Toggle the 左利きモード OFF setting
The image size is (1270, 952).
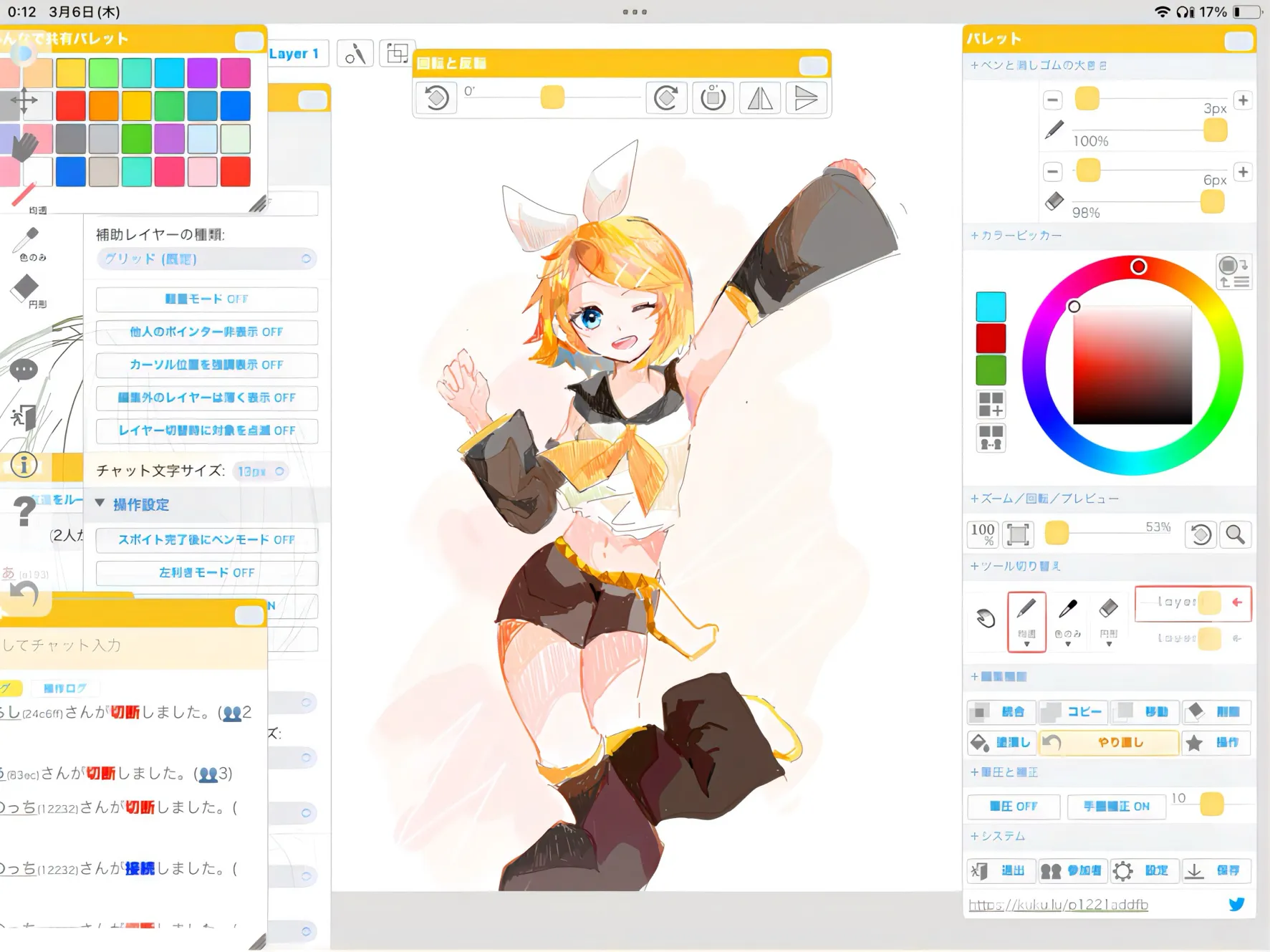pos(206,572)
